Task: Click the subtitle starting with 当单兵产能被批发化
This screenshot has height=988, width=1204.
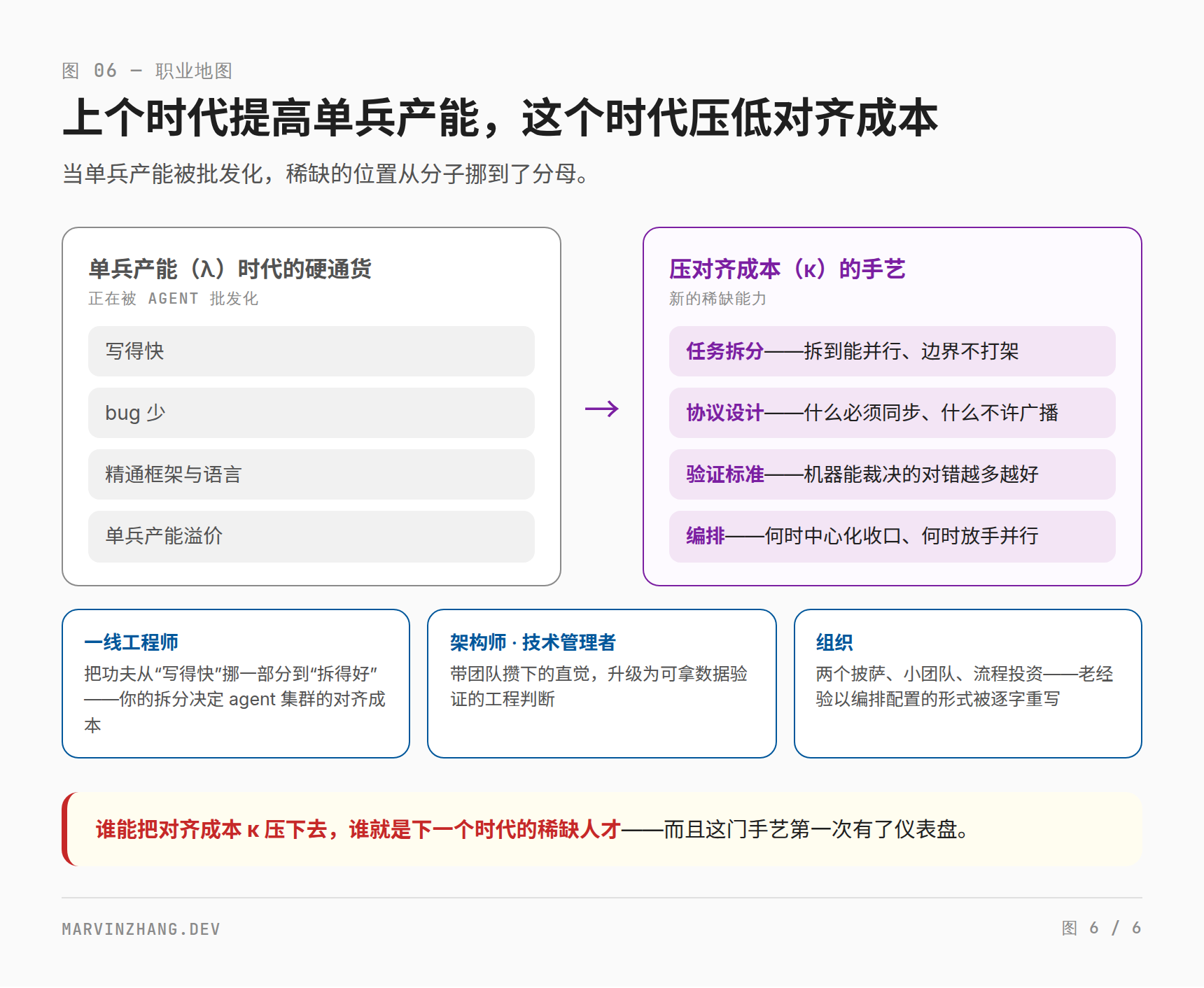Action: (x=326, y=174)
